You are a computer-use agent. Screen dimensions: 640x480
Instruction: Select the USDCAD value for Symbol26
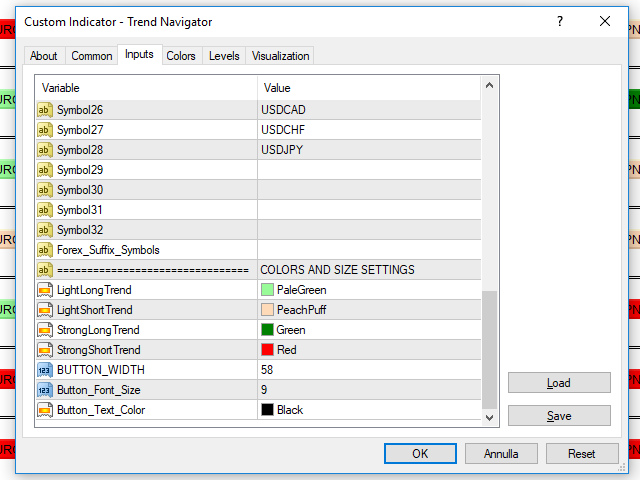point(283,110)
